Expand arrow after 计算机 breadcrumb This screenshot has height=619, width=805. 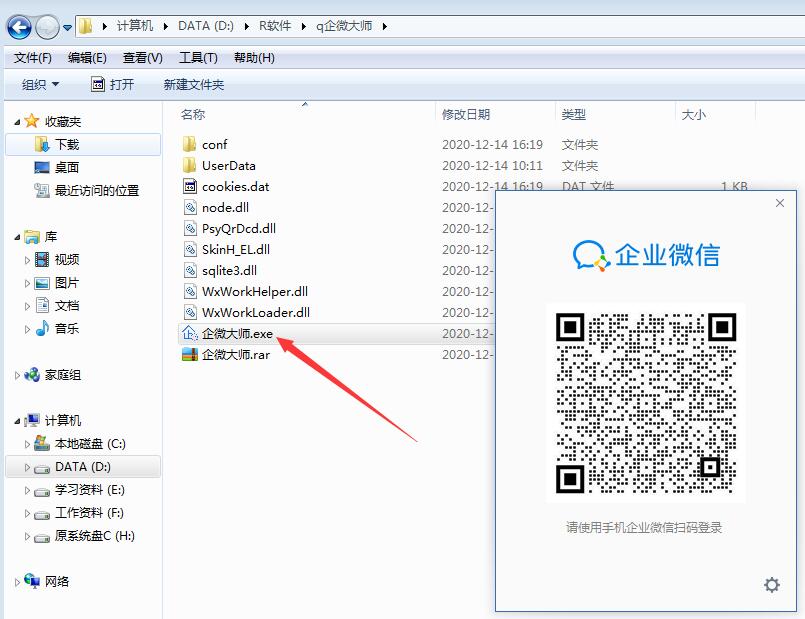point(165,26)
